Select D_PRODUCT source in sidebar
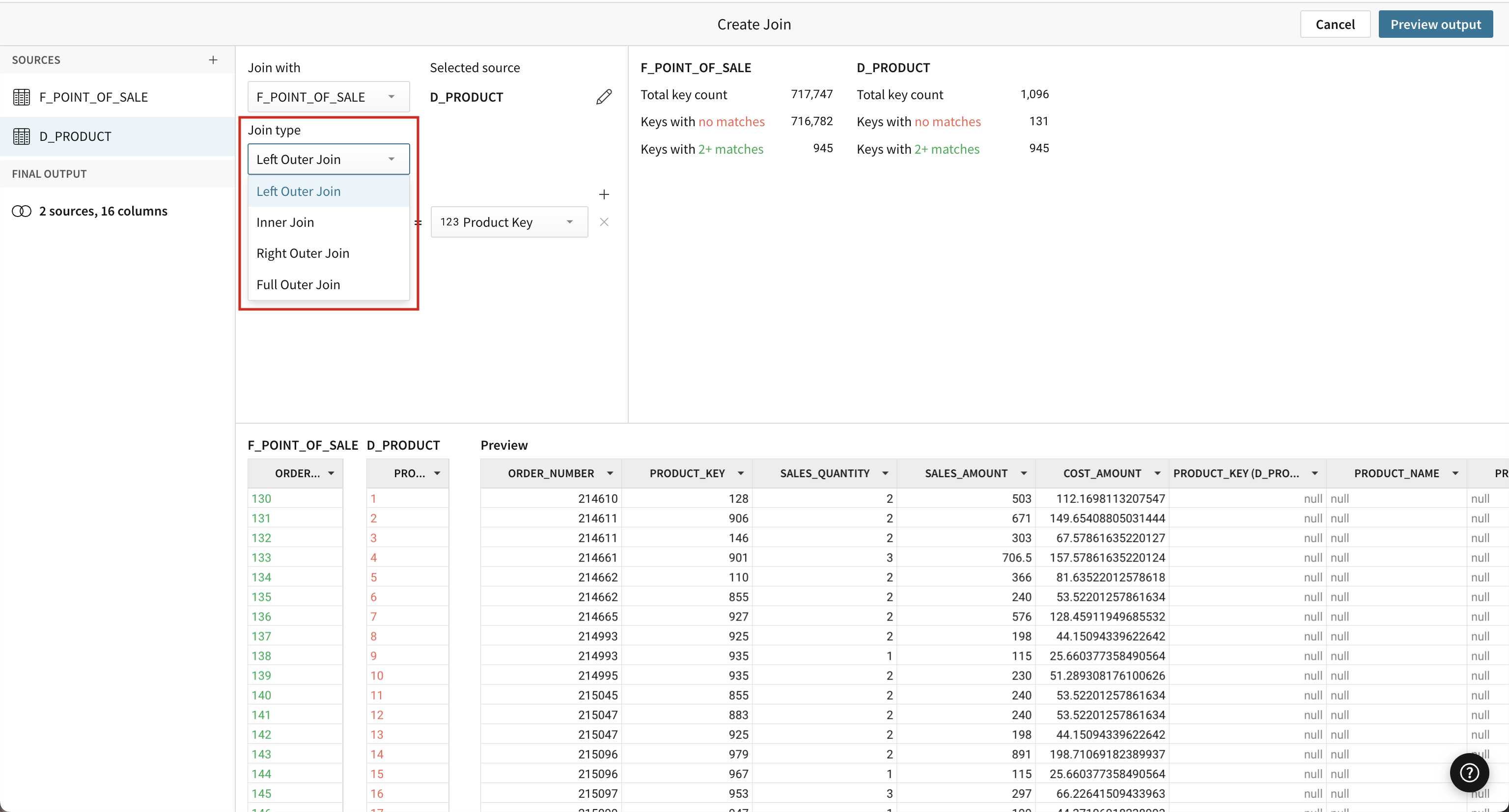Viewport: 1509px width, 812px height. pos(117,136)
